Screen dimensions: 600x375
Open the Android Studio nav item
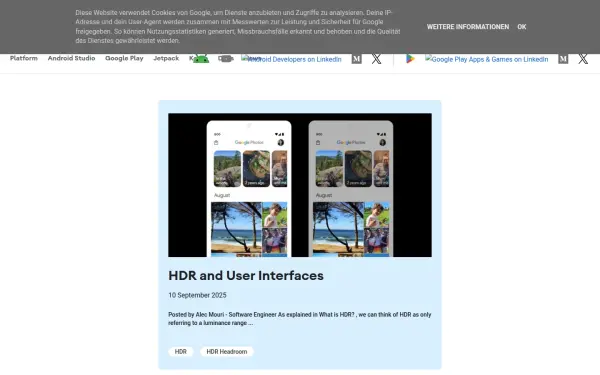[x=72, y=58]
